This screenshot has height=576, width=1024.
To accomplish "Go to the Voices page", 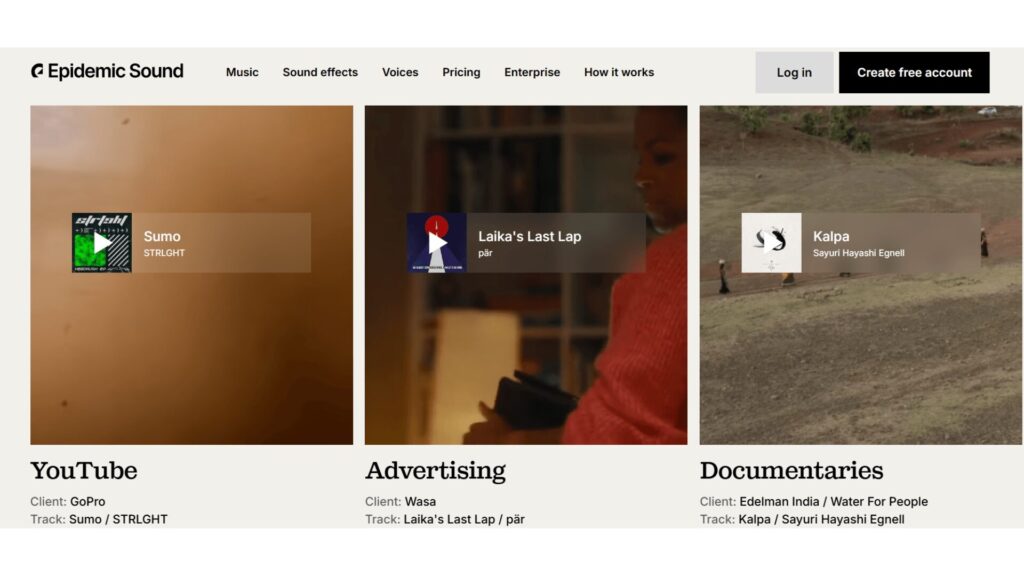I will [x=400, y=72].
